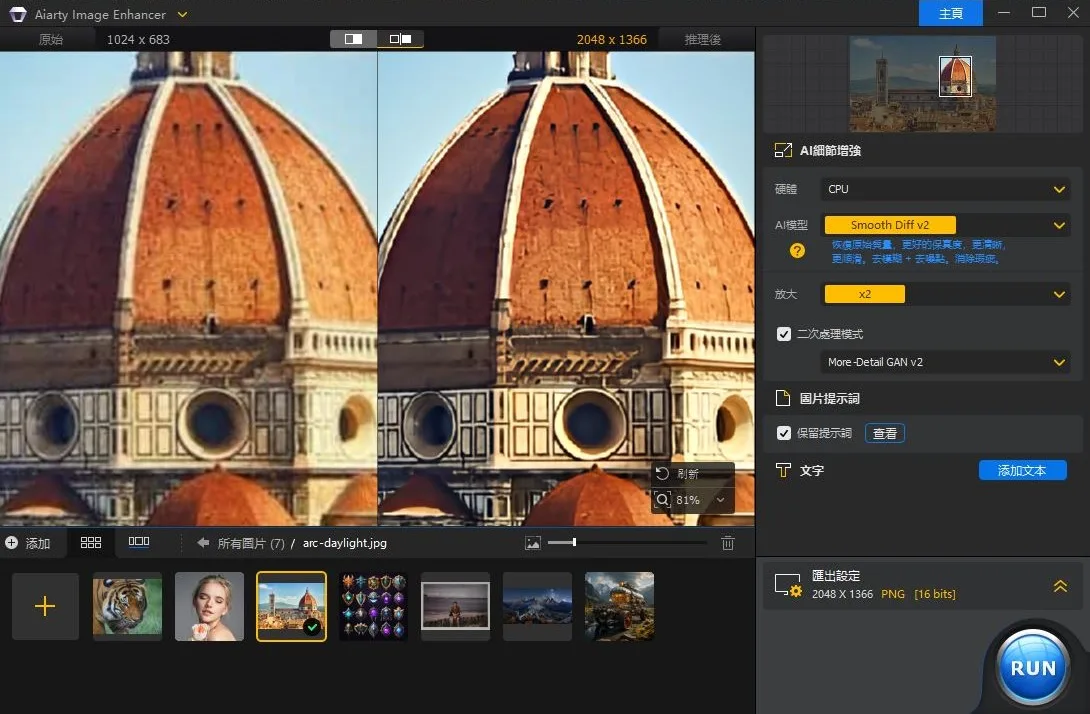The image size is (1090, 714).
Task: Select the split-view comparison mode icon
Action: (354, 39)
